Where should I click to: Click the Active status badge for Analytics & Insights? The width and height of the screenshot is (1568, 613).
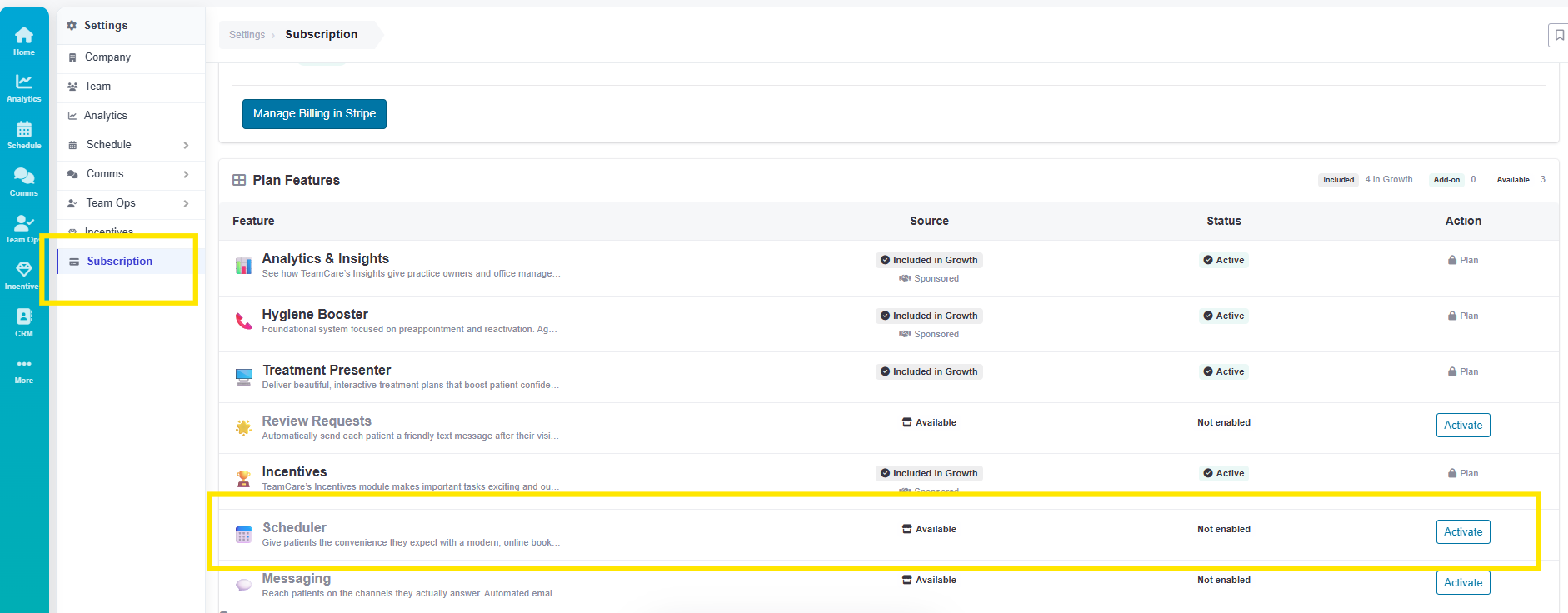point(1223,260)
